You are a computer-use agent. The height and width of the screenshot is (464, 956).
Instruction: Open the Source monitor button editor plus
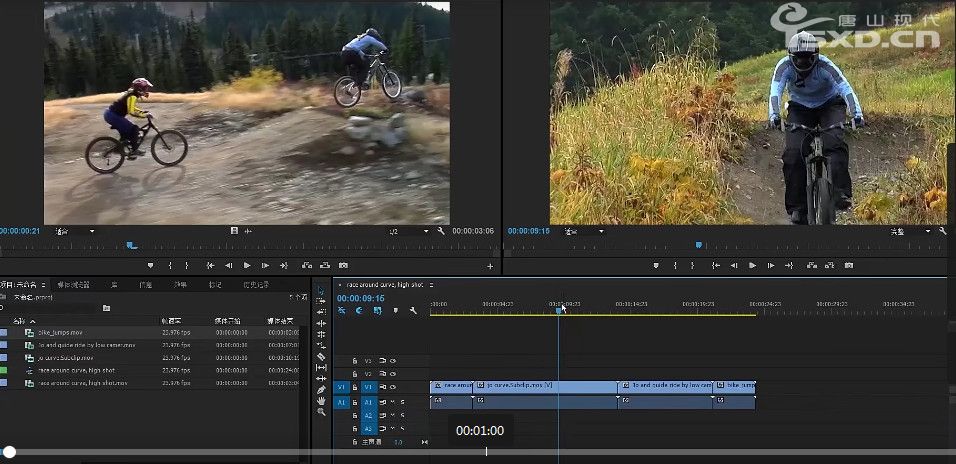click(490, 266)
